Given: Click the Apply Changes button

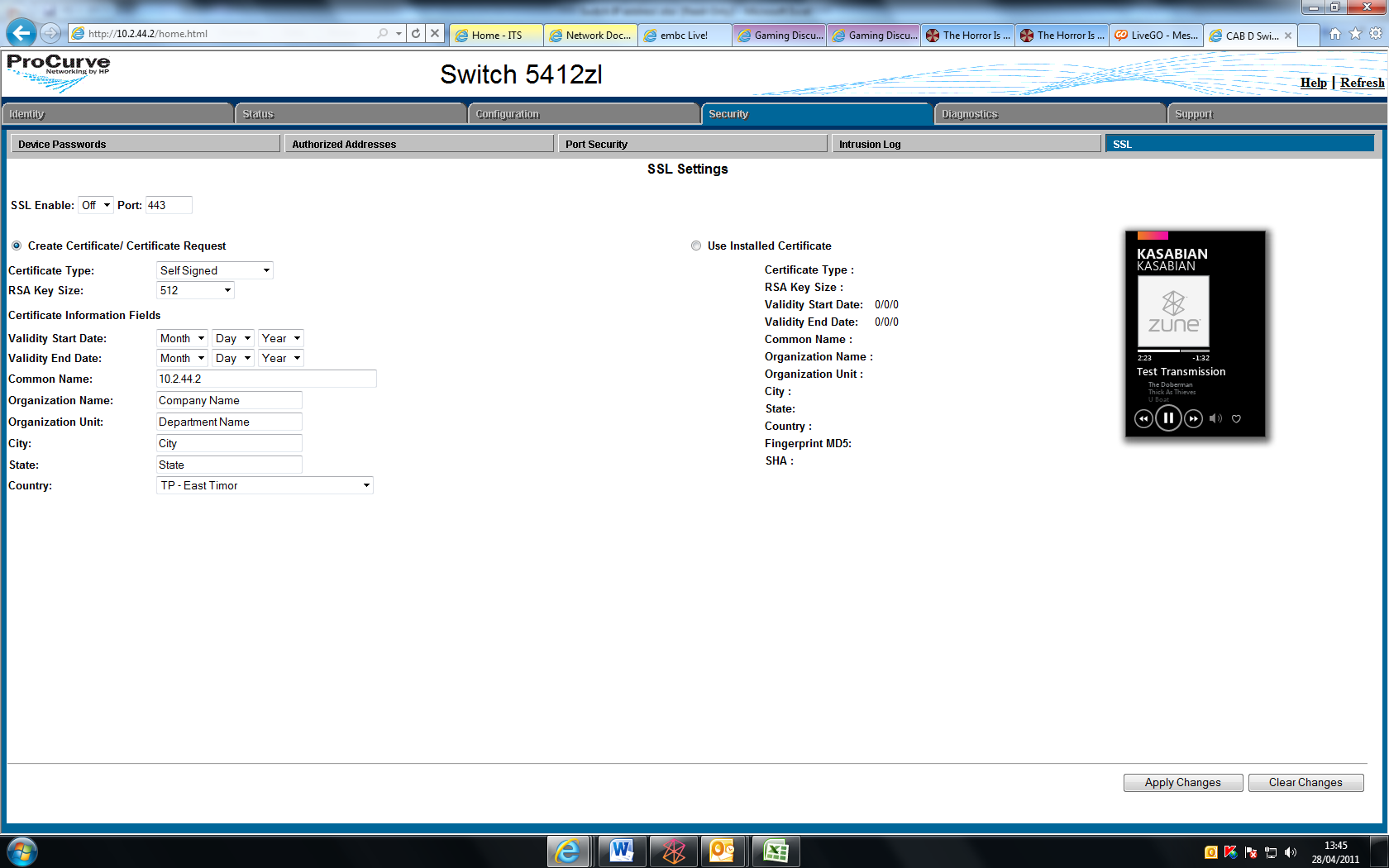Looking at the screenshot, I should pos(1182,782).
